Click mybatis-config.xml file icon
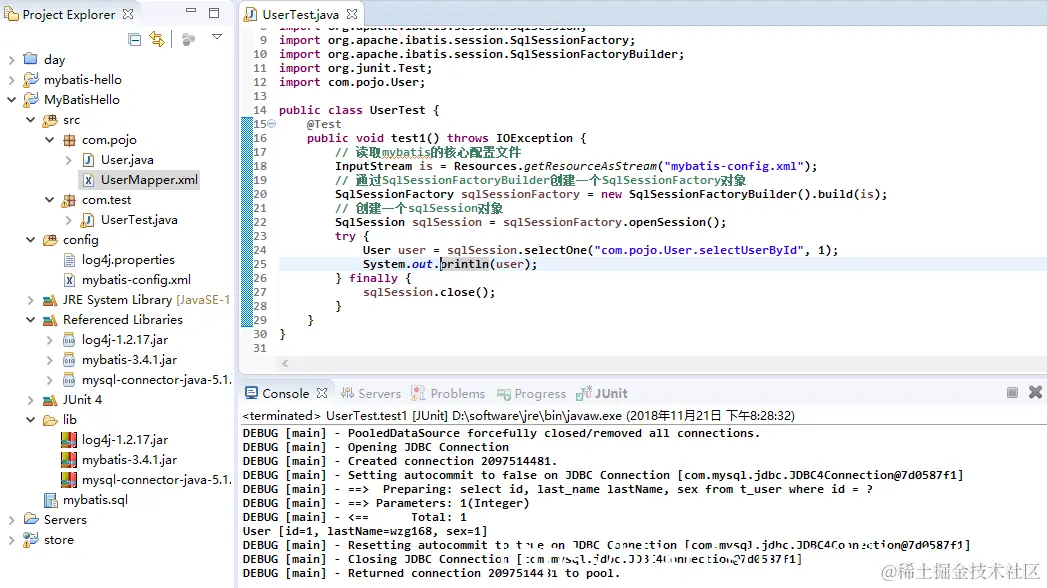Viewport: 1047px width, 588px height. pos(69,280)
